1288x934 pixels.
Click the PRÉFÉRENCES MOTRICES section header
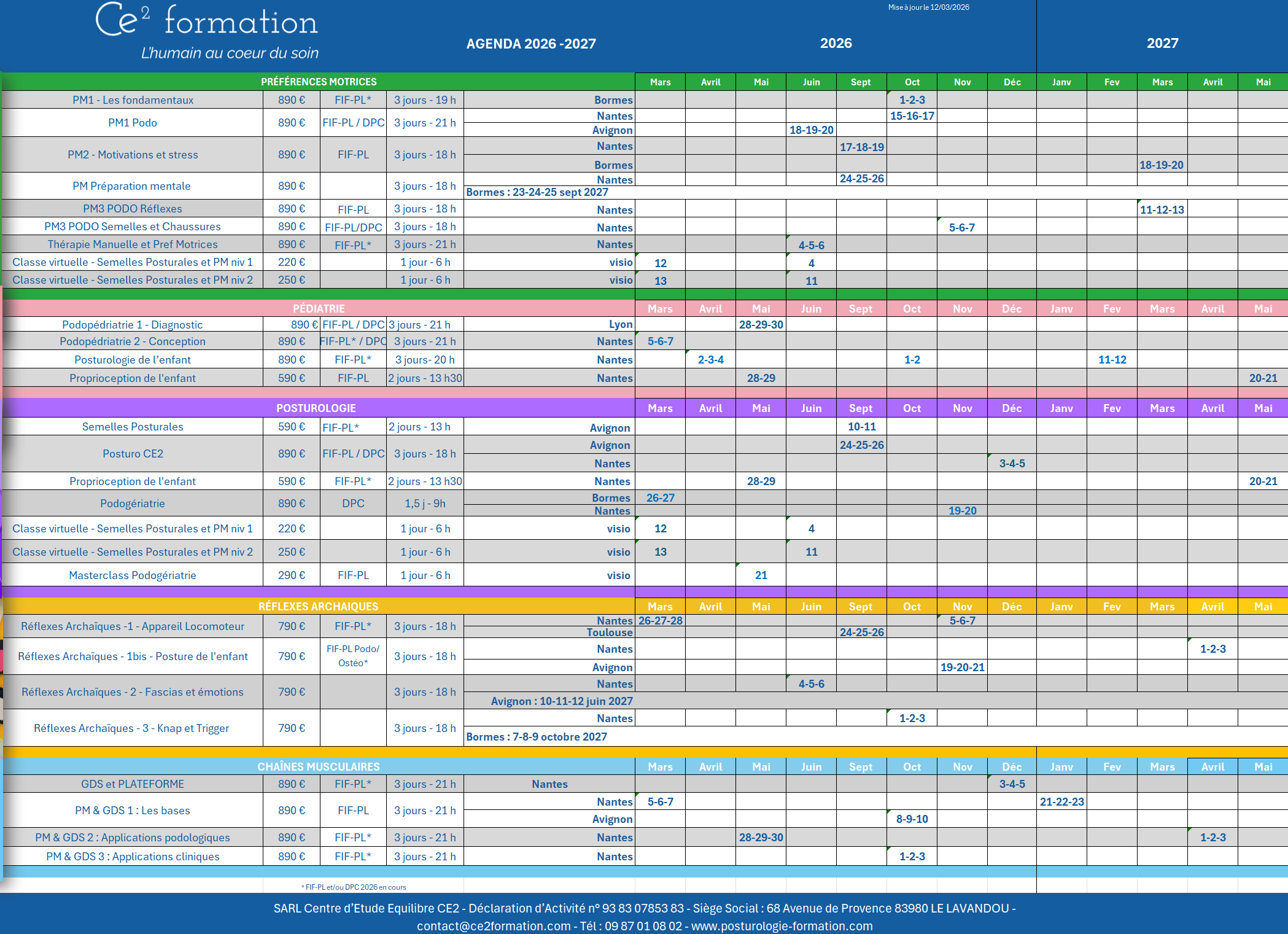tap(318, 82)
